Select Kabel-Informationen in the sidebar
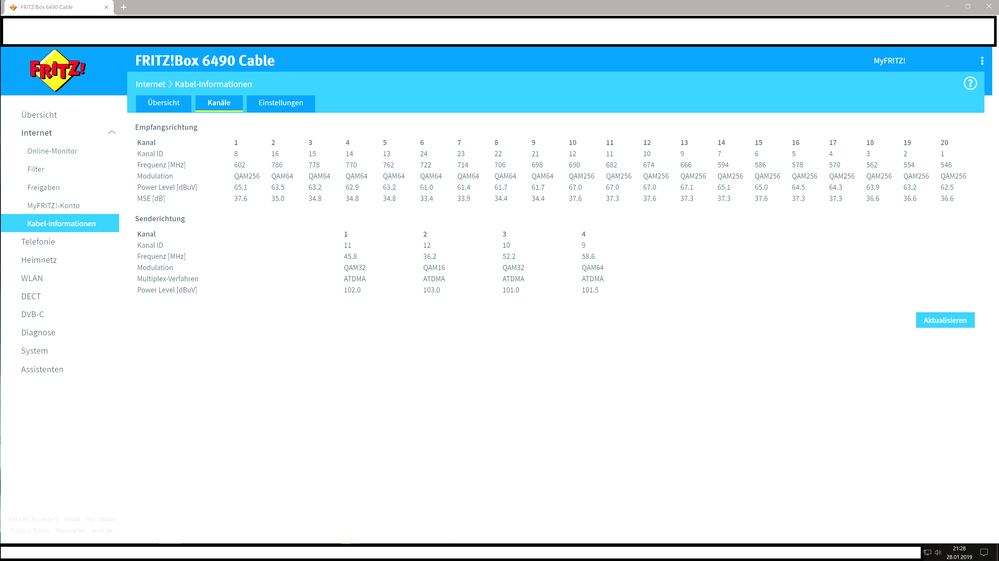 [x=60, y=223]
